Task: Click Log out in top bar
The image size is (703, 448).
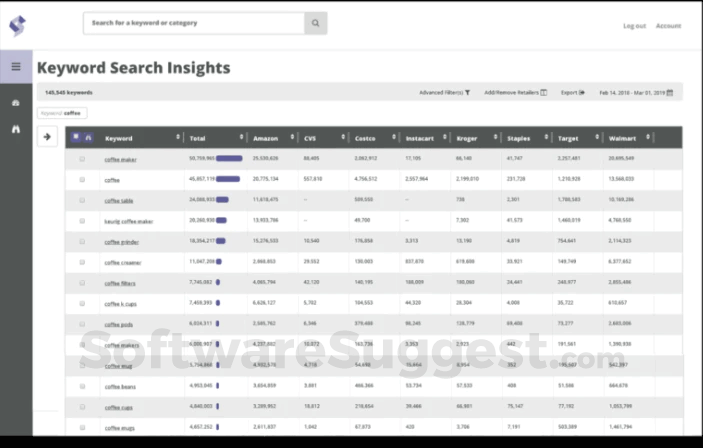Action: [634, 26]
